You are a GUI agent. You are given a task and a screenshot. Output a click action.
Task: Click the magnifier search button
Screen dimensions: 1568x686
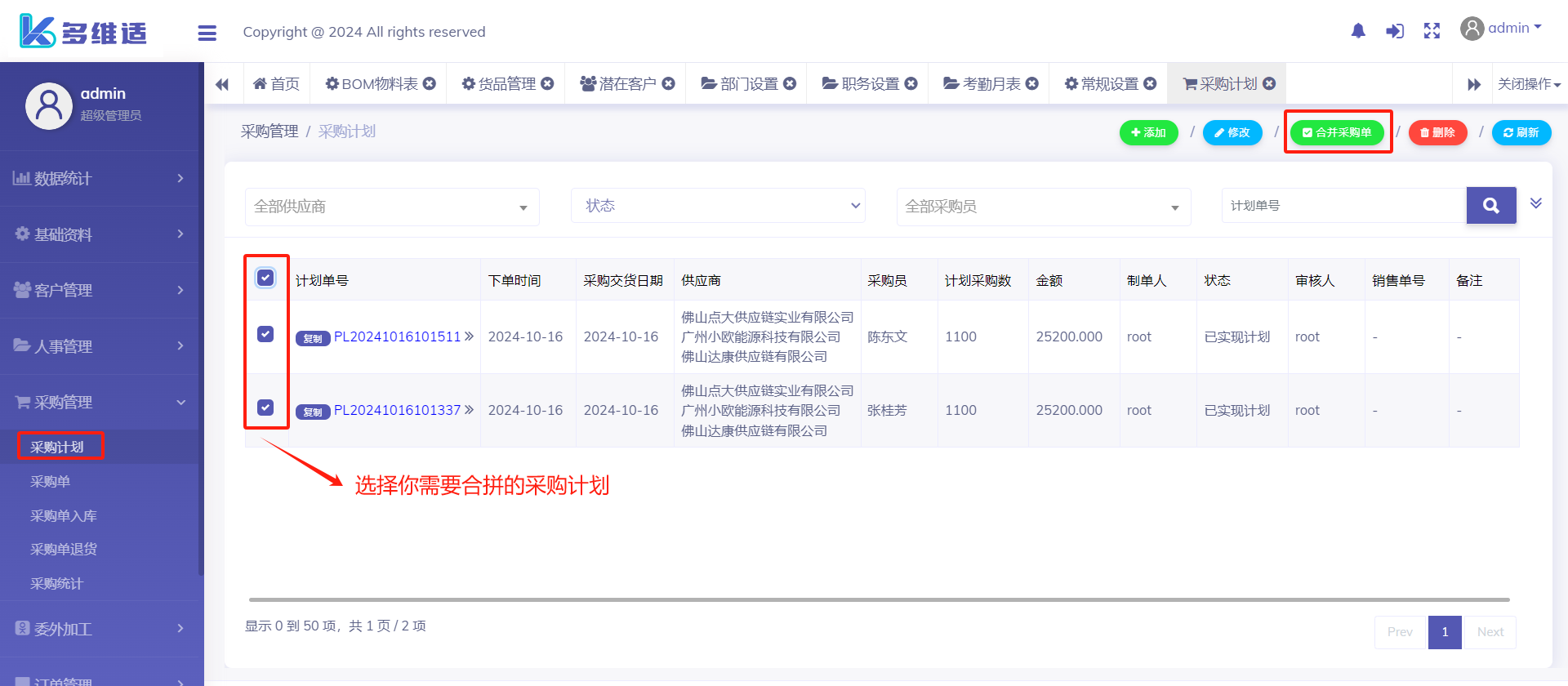click(1490, 206)
